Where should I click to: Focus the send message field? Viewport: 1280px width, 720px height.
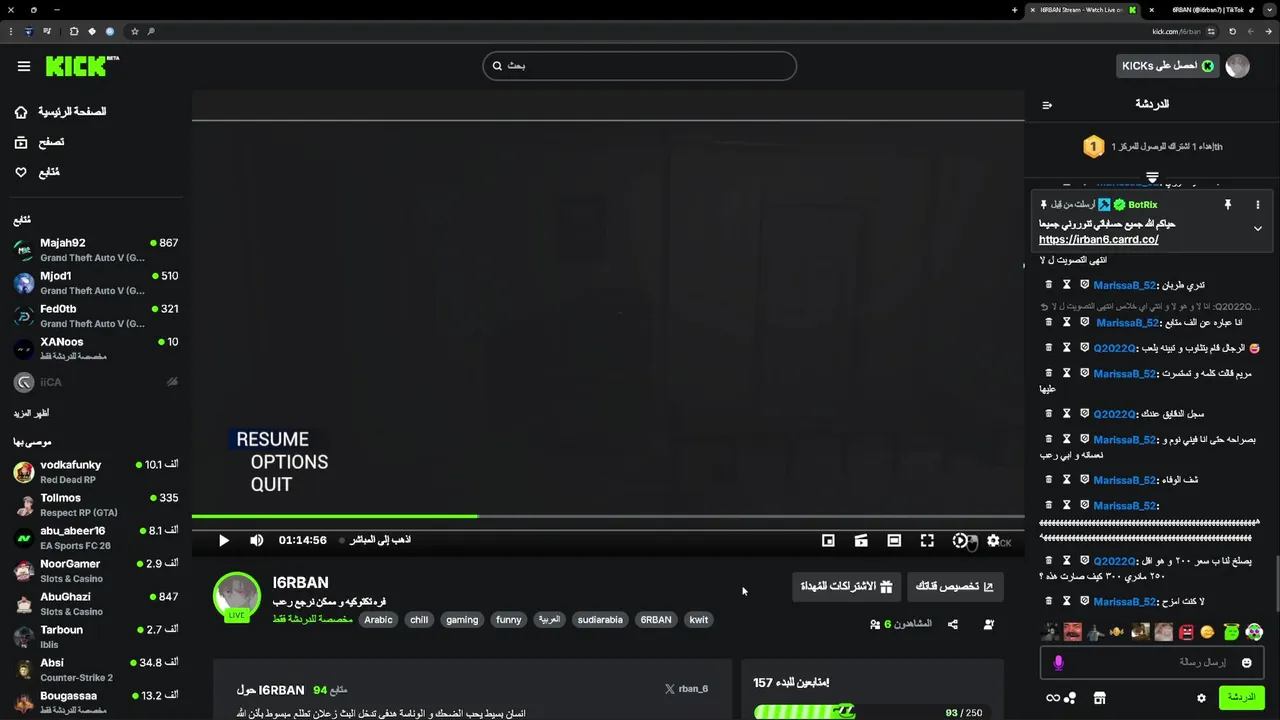[1152, 662]
